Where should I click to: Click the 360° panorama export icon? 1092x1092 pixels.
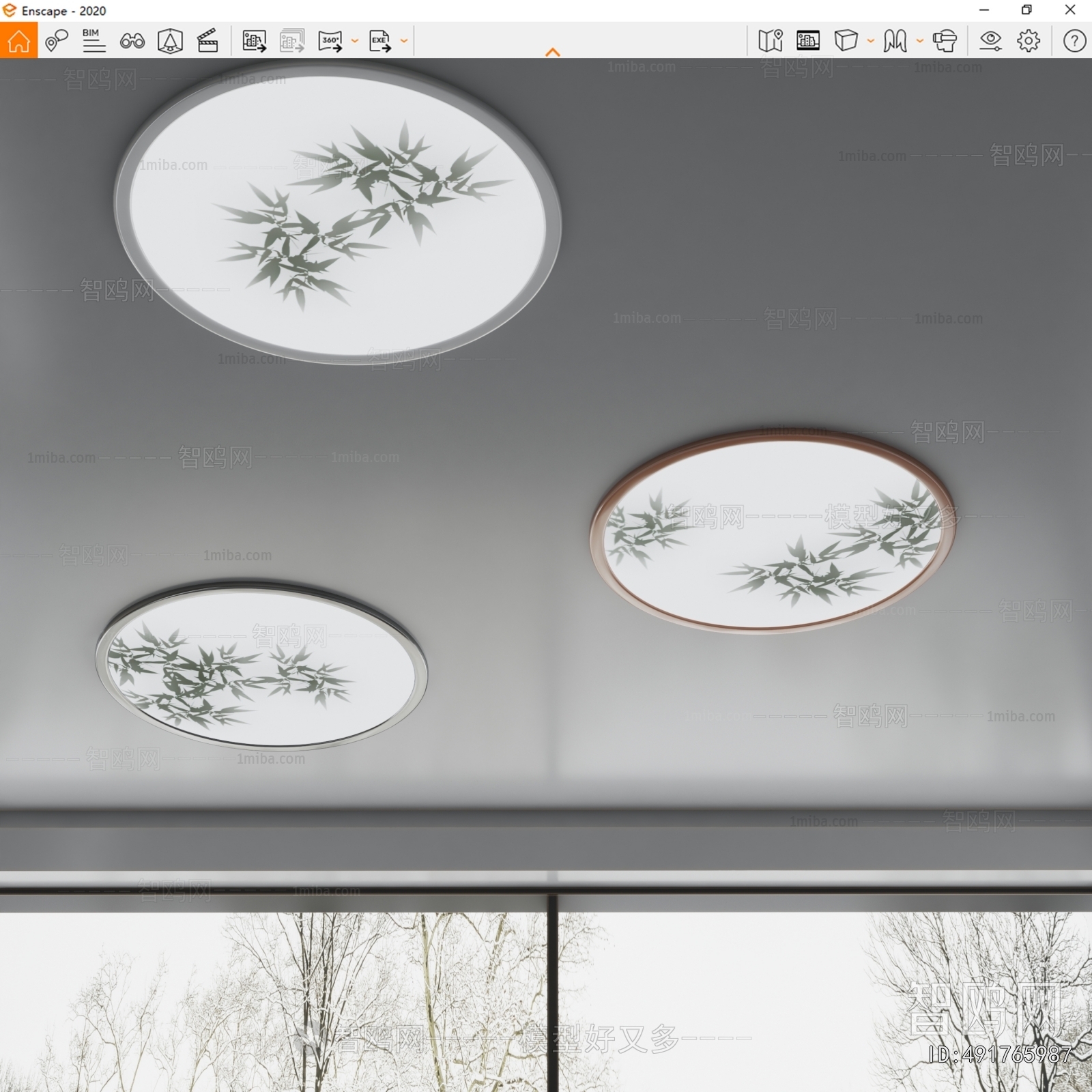330,41
